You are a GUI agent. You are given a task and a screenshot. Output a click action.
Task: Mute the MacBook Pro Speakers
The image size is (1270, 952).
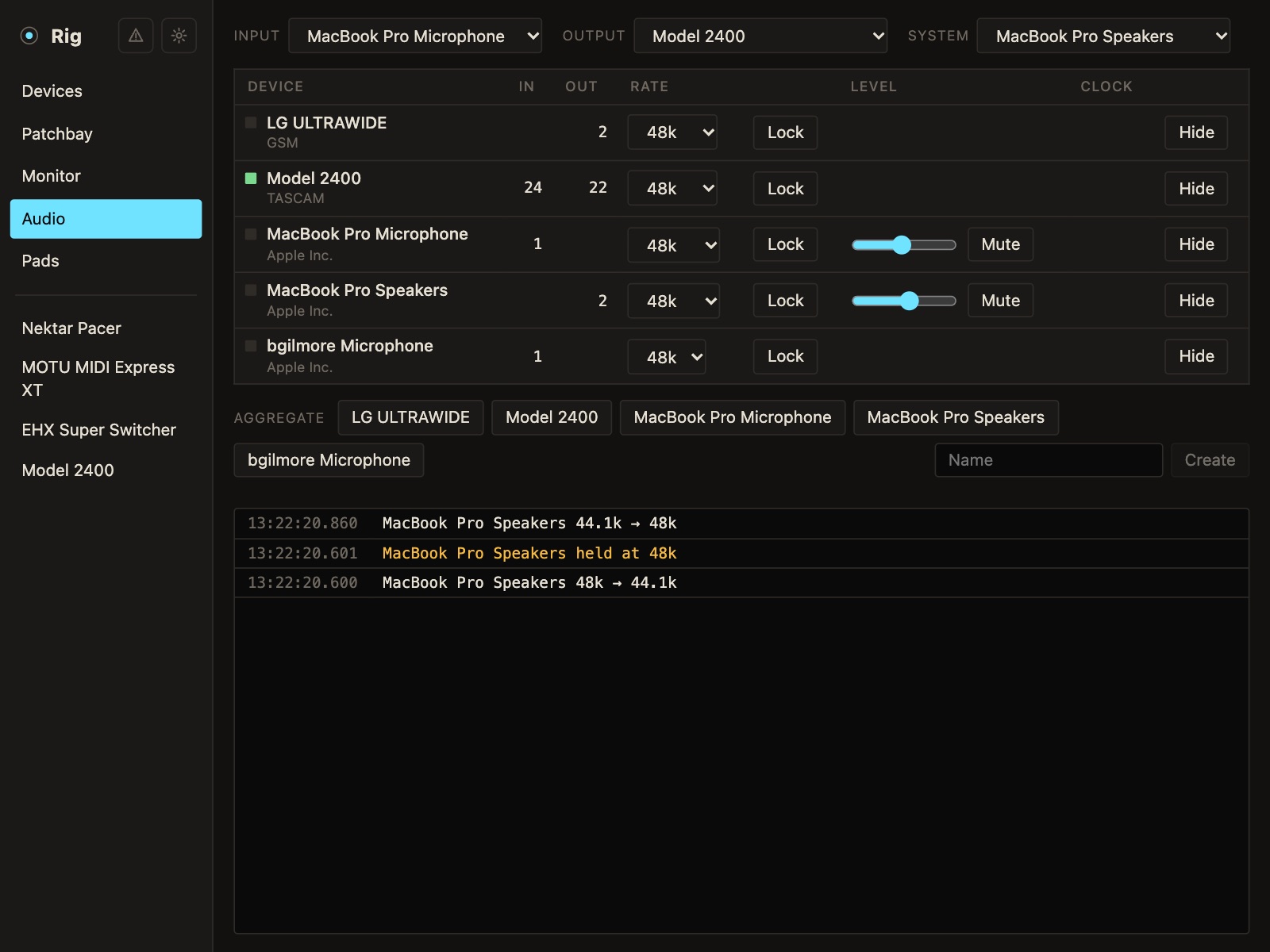pos(1000,301)
